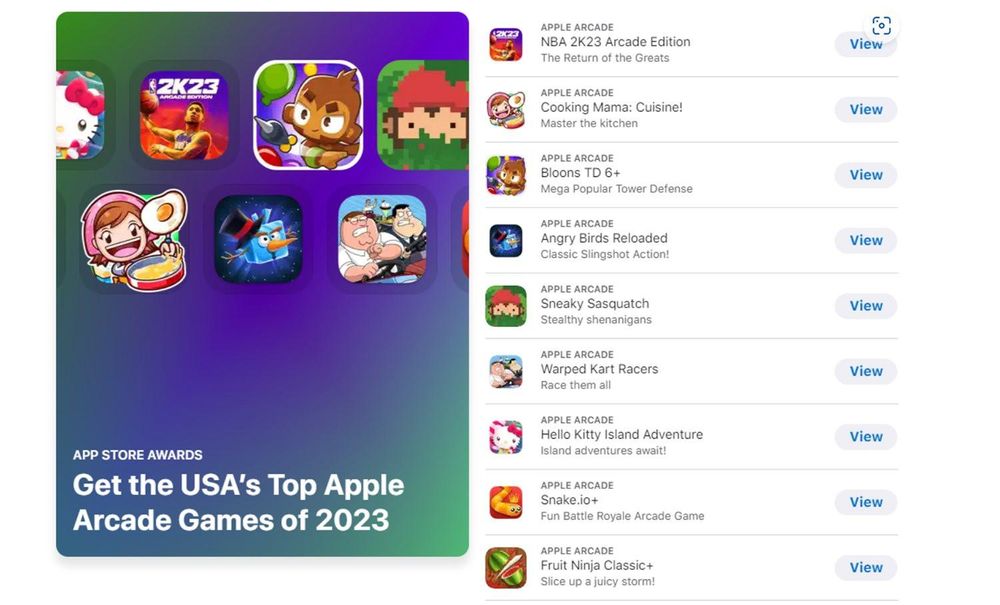
Task: Open the Top Apple Arcade Games 2023 headline
Action: [x=239, y=502]
